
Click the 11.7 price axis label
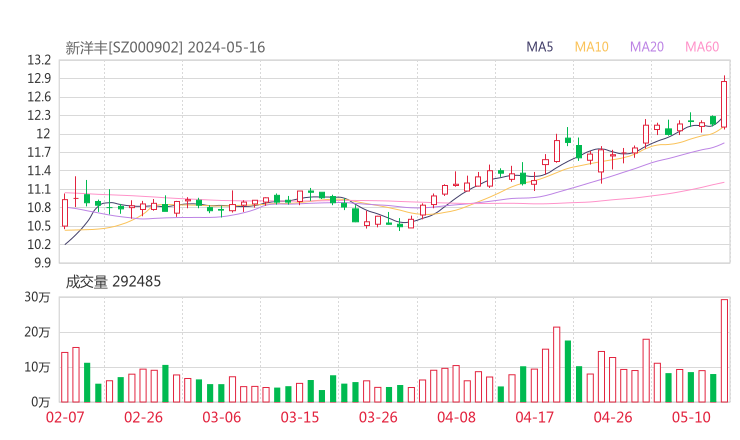tap(39, 152)
